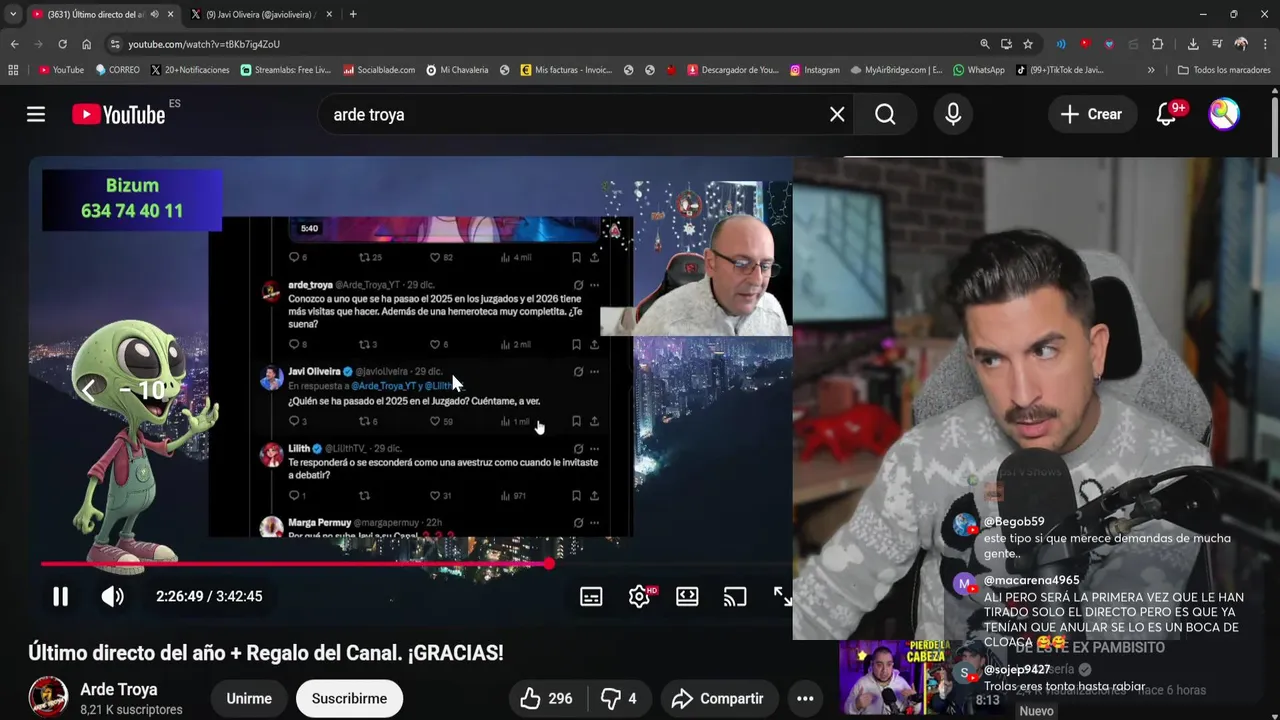Subscribe via the Suscribirme button

349,699
